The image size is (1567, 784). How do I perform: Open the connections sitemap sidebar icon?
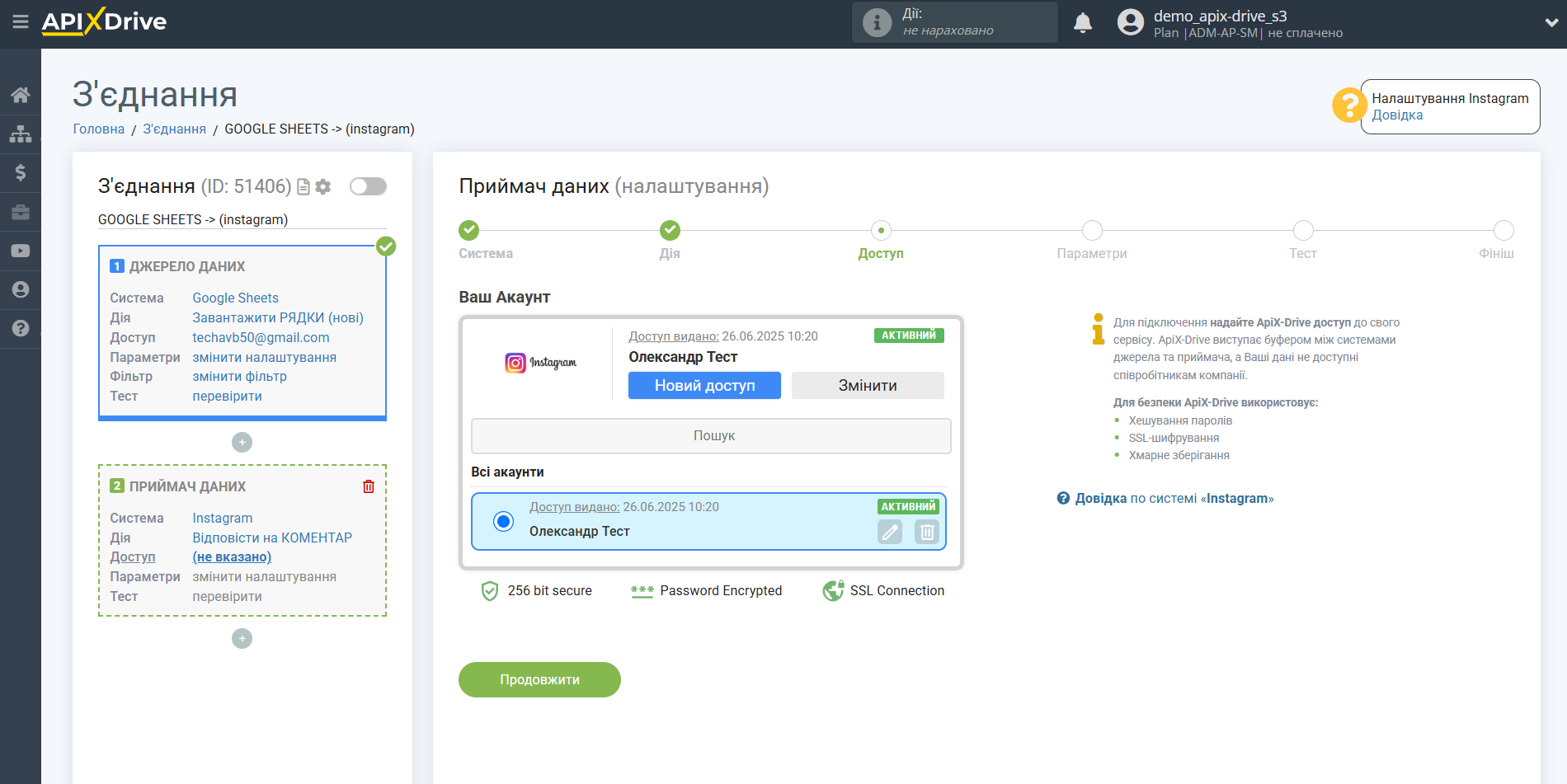coord(21,134)
